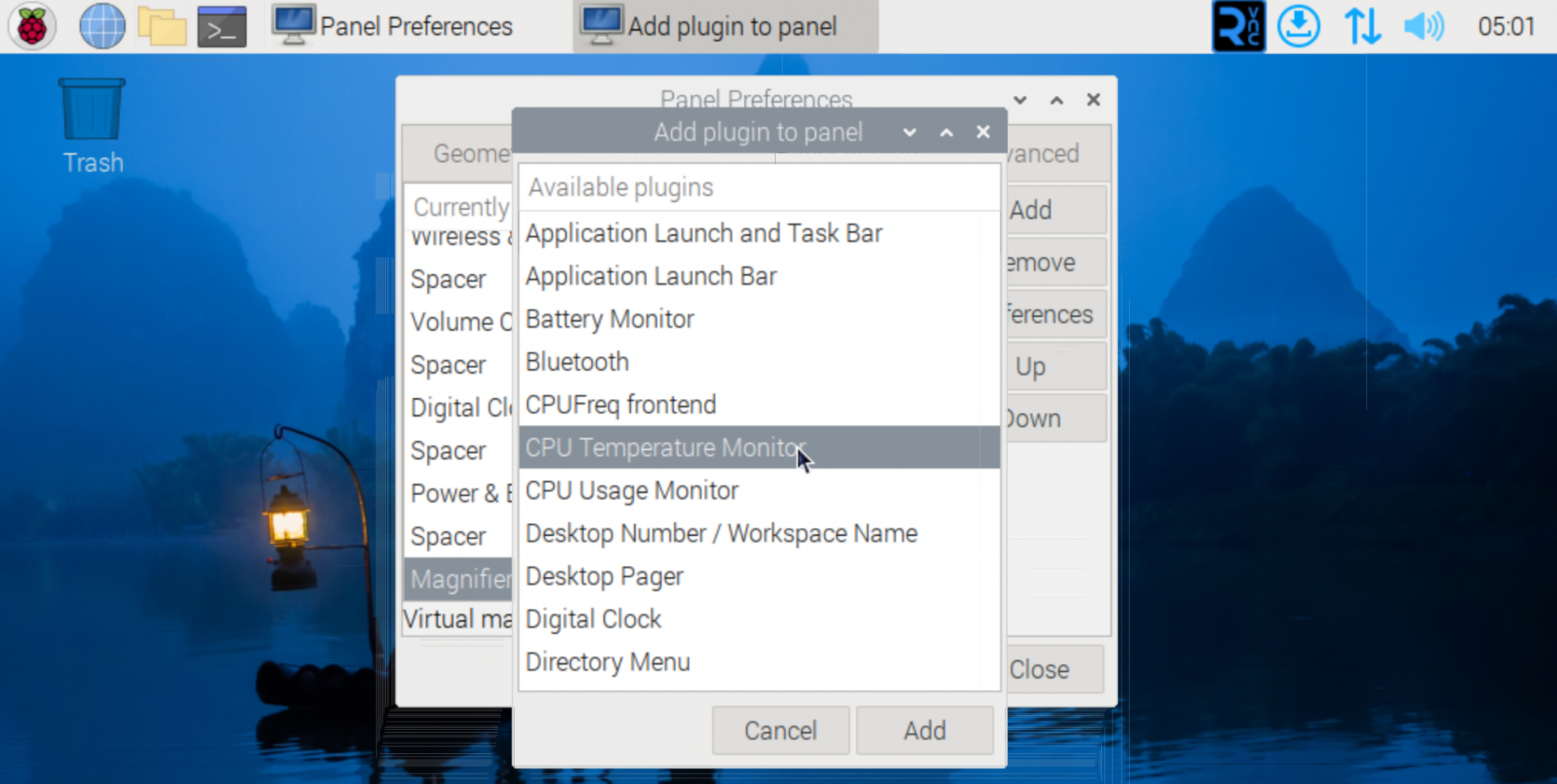Click the download/updates tray icon

tap(1298, 26)
